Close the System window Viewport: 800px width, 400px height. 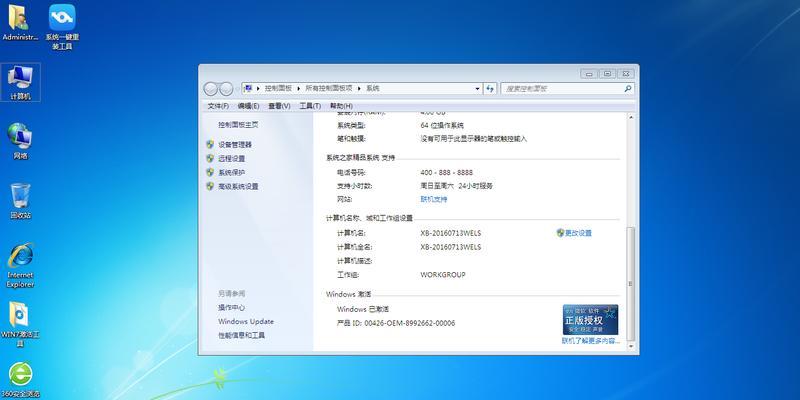[x=626, y=73]
